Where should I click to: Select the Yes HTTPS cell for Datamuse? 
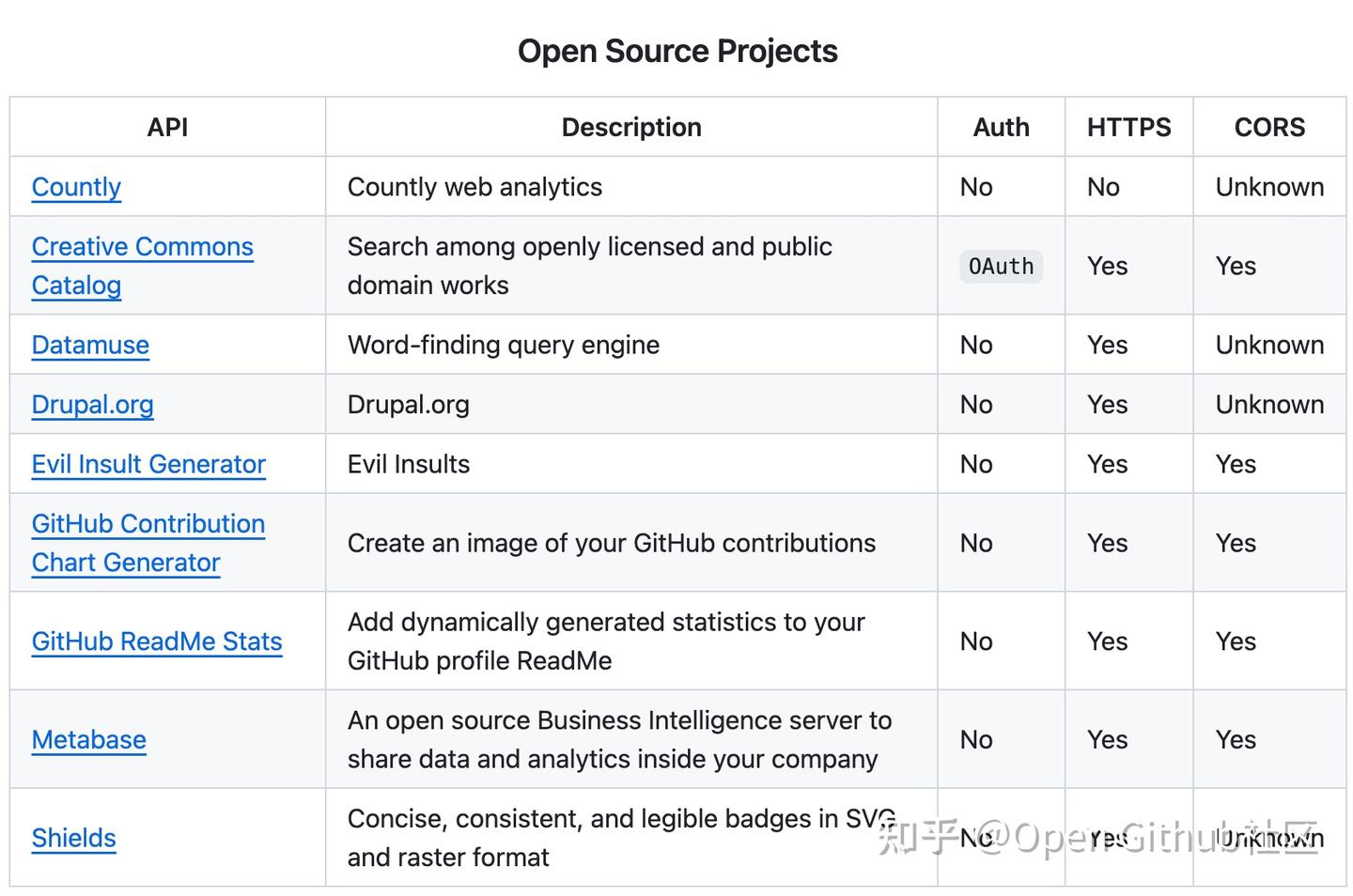point(1107,345)
